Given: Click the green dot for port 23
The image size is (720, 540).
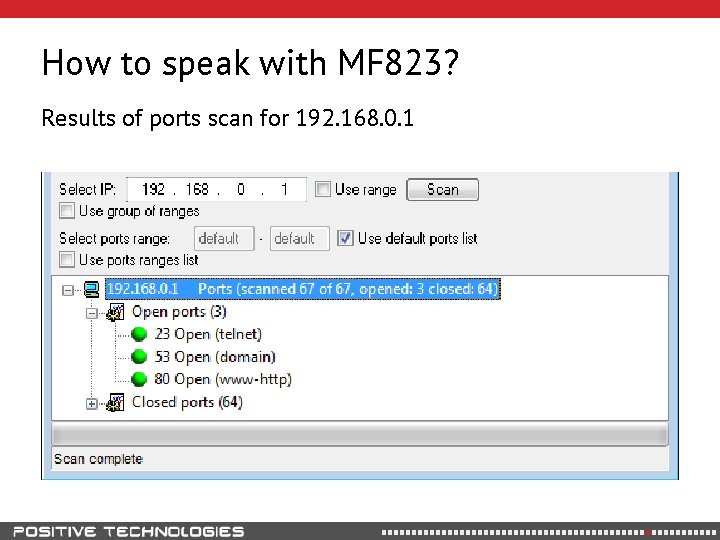Looking at the screenshot, I should [x=139, y=334].
